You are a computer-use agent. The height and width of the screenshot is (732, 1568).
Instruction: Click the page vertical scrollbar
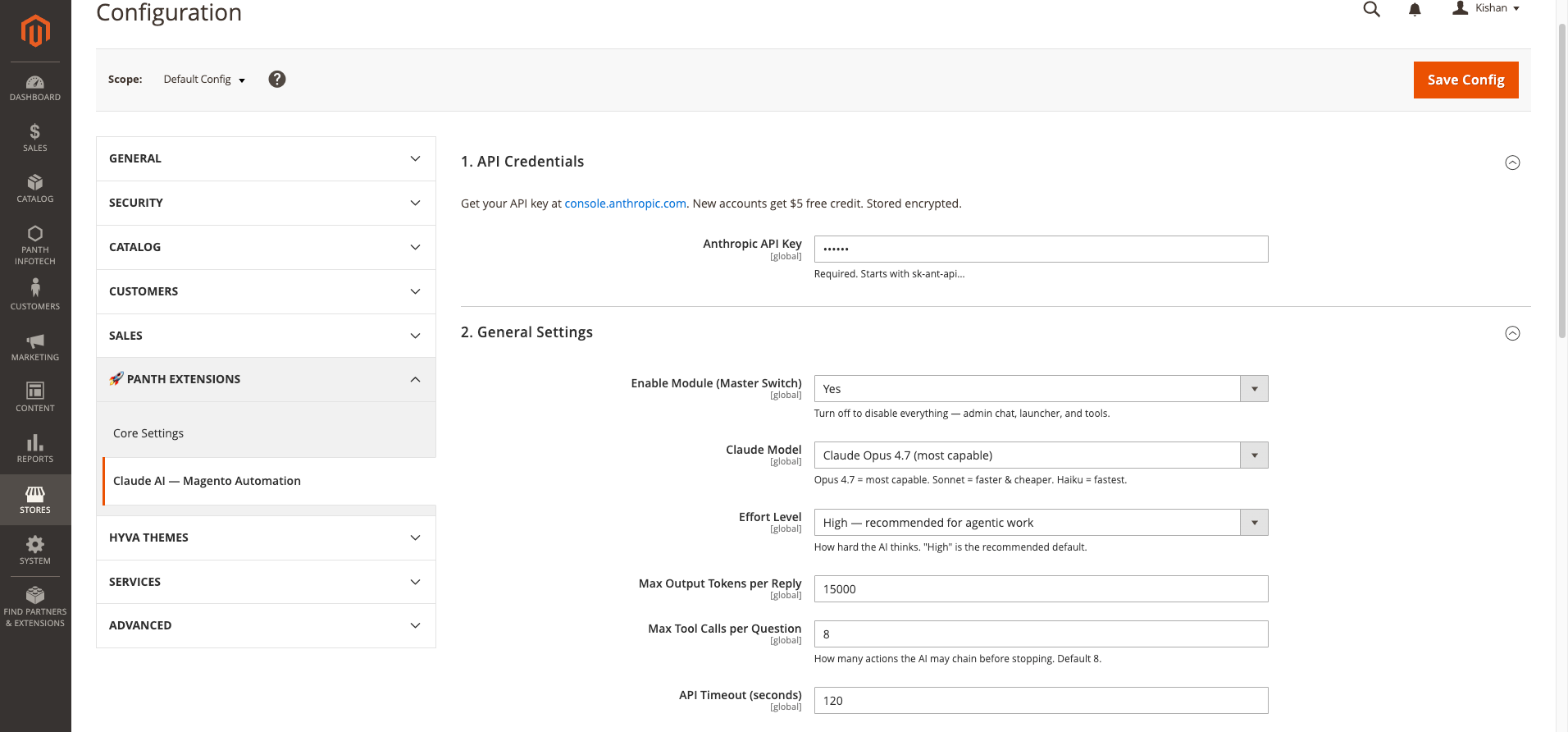click(x=1561, y=181)
